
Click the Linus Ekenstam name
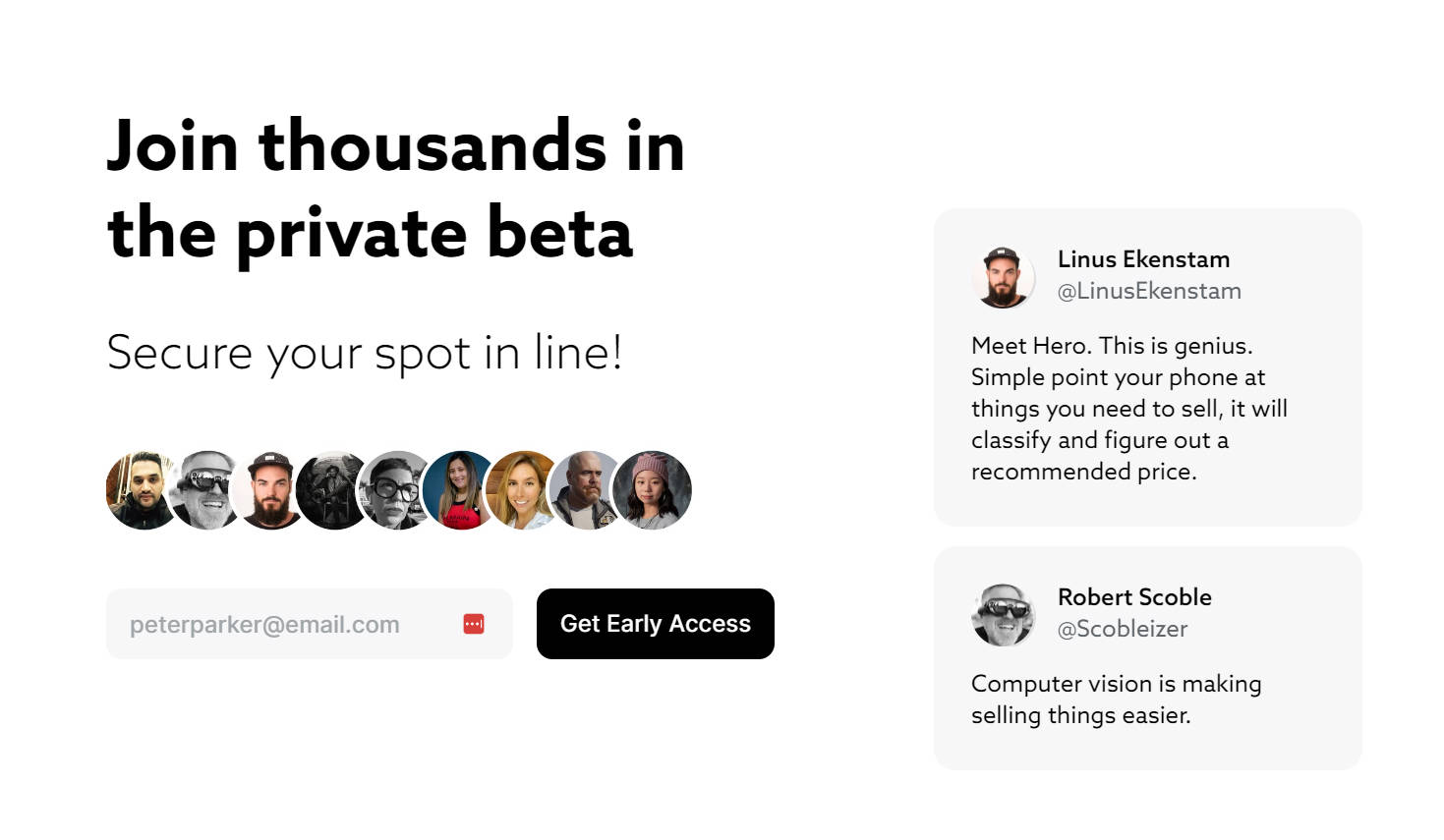[x=1143, y=259]
